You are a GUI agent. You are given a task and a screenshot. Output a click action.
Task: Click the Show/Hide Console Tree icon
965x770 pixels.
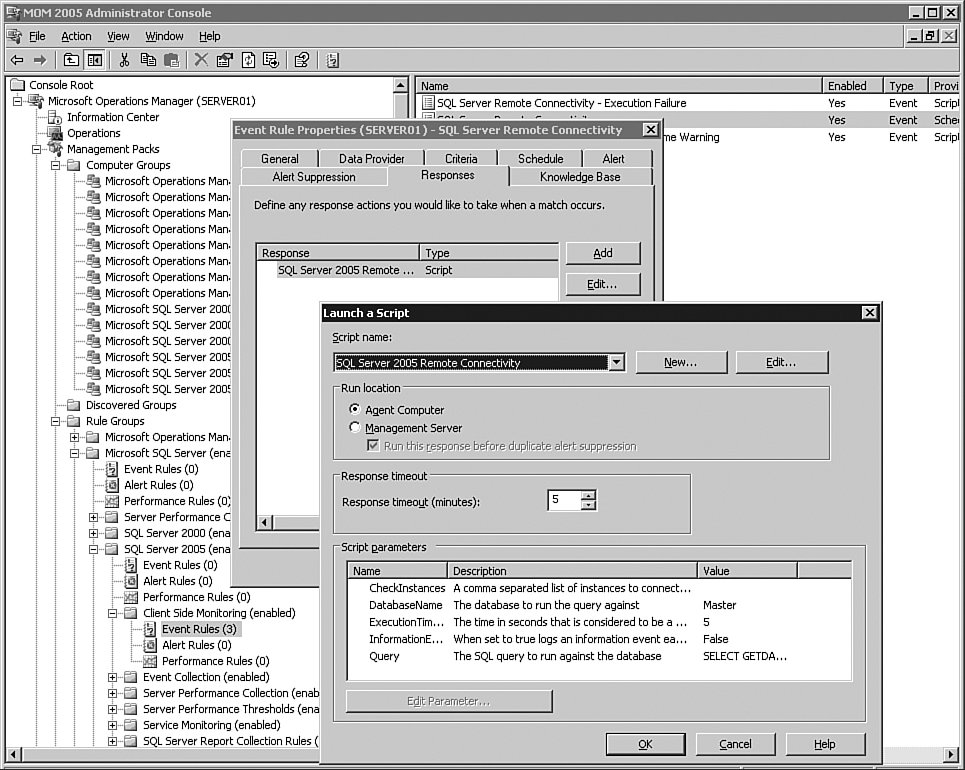point(94,60)
